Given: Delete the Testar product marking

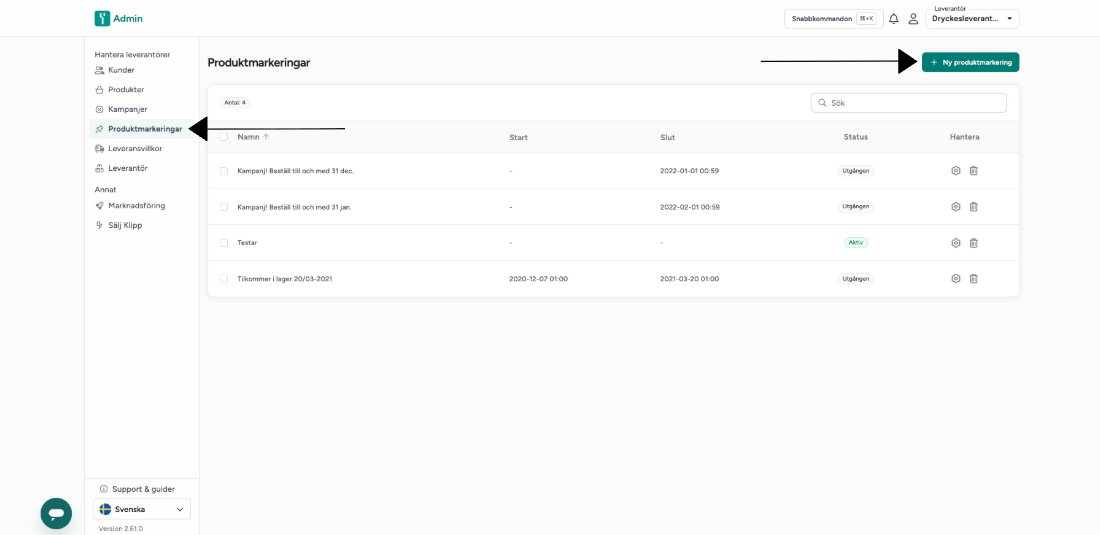Looking at the screenshot, I should (974, 243).
